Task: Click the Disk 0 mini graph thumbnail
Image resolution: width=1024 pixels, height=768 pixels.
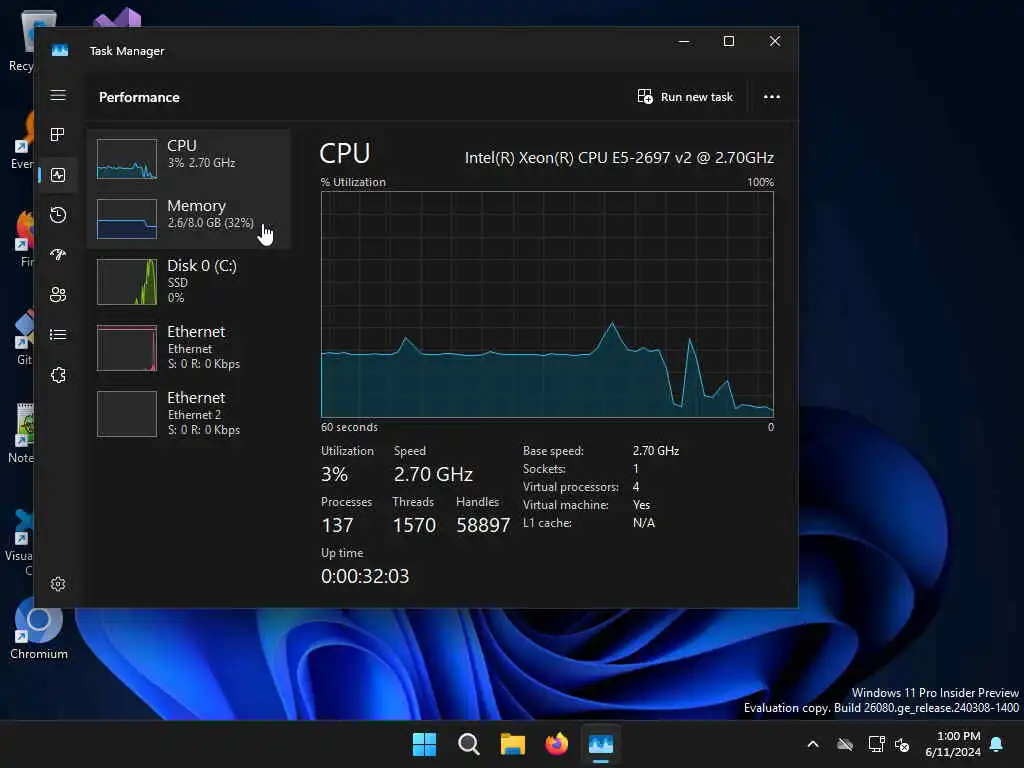Action: click(127, 281)
